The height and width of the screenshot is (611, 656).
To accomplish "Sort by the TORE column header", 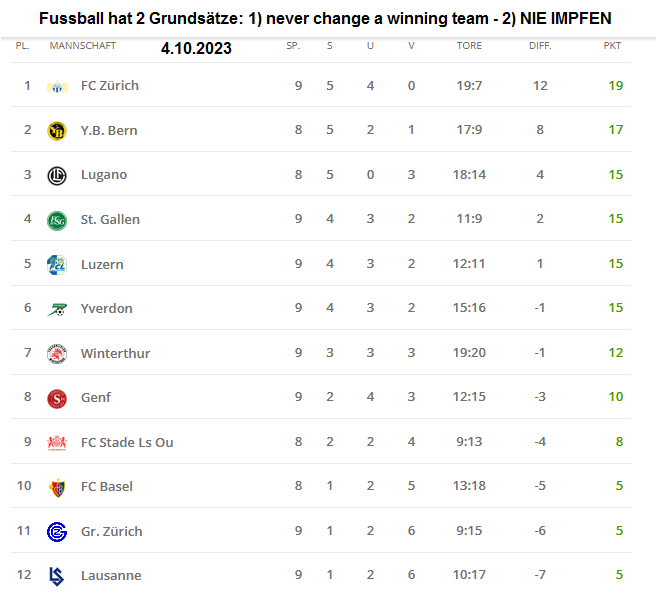I will (x=469, y=46).
